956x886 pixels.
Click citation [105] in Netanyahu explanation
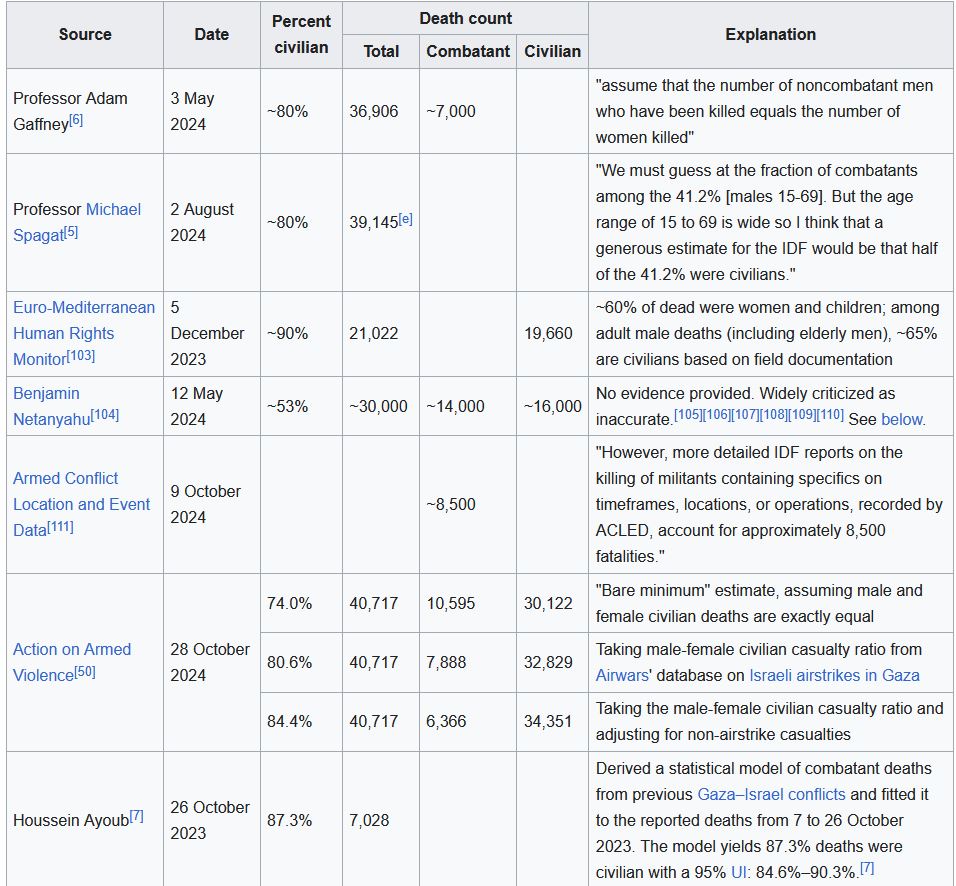[688, 414]
